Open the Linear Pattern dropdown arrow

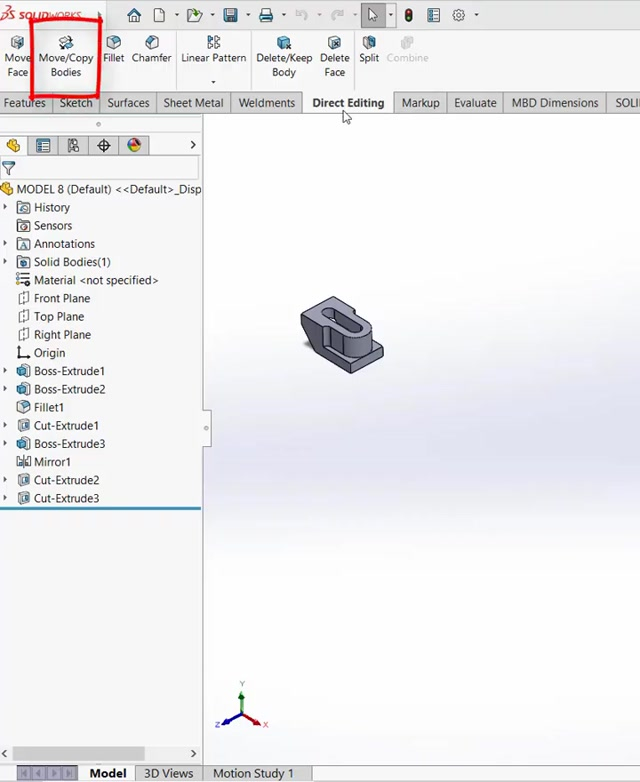[x=213, y=82]
